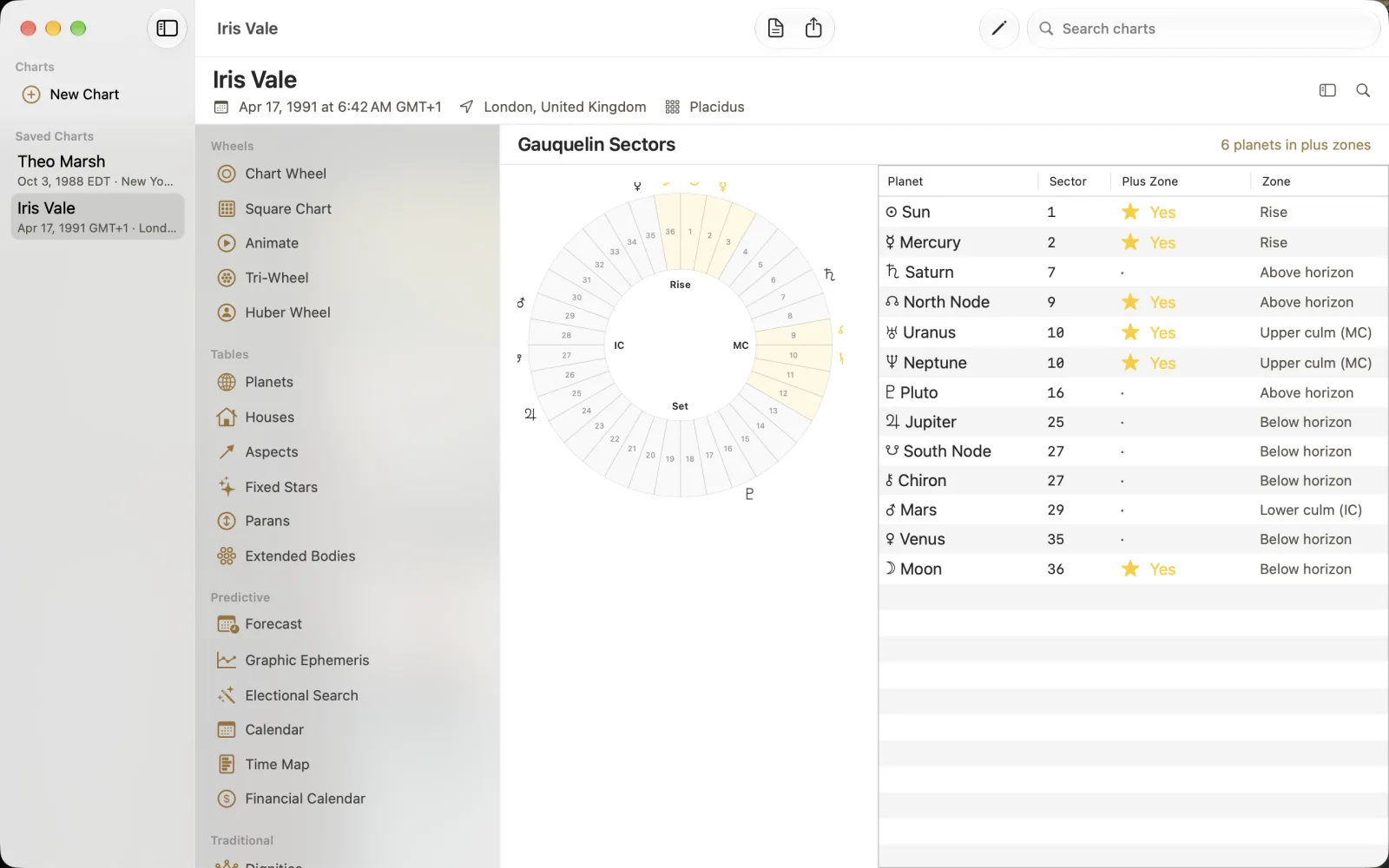
Task: Focus the Search charts field
Action: coord(1203,29)
